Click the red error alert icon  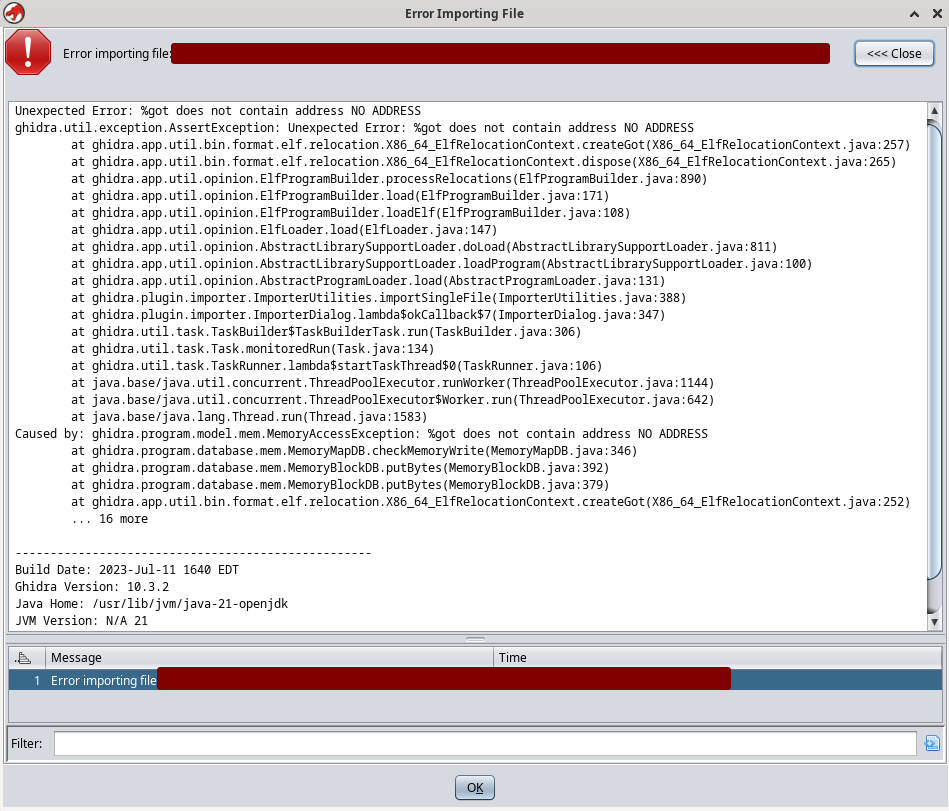[28, 52]
